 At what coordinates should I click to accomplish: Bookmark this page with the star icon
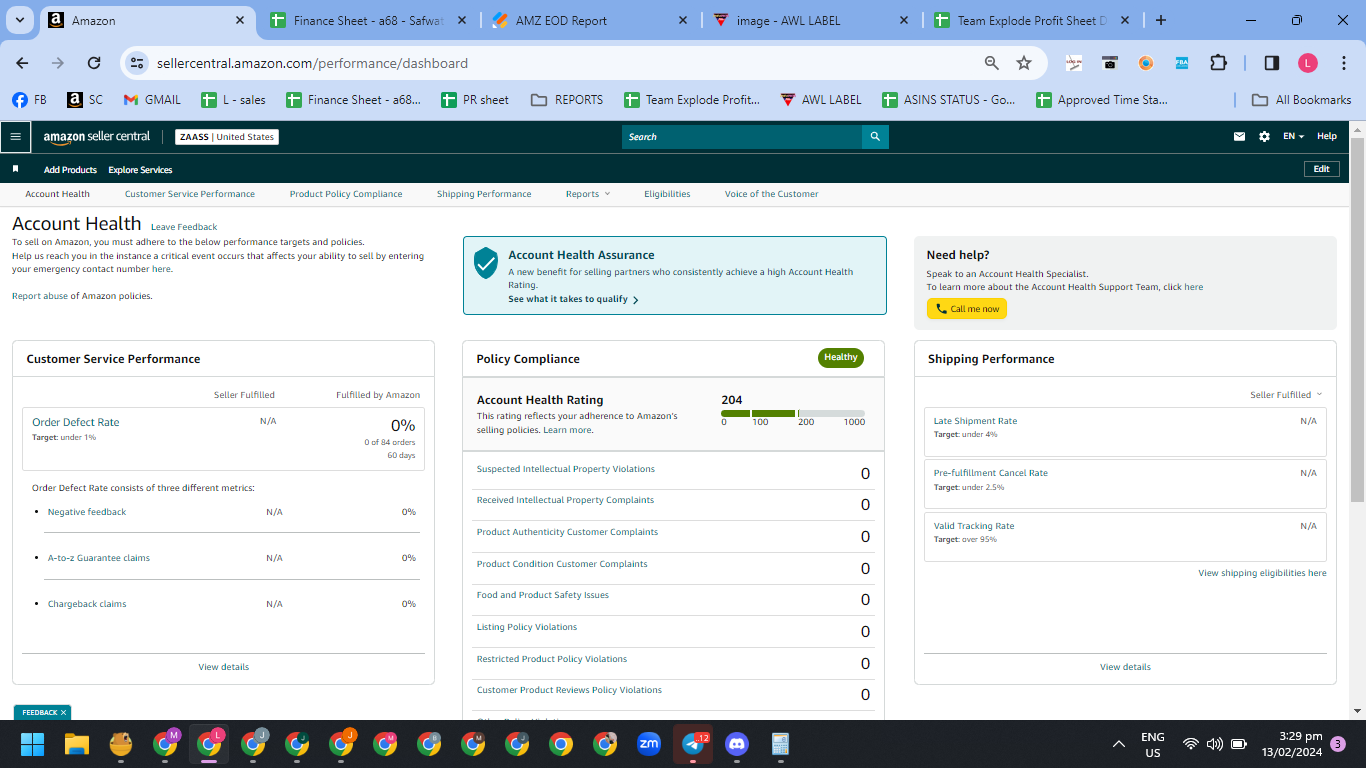(x=1024, y=63)
